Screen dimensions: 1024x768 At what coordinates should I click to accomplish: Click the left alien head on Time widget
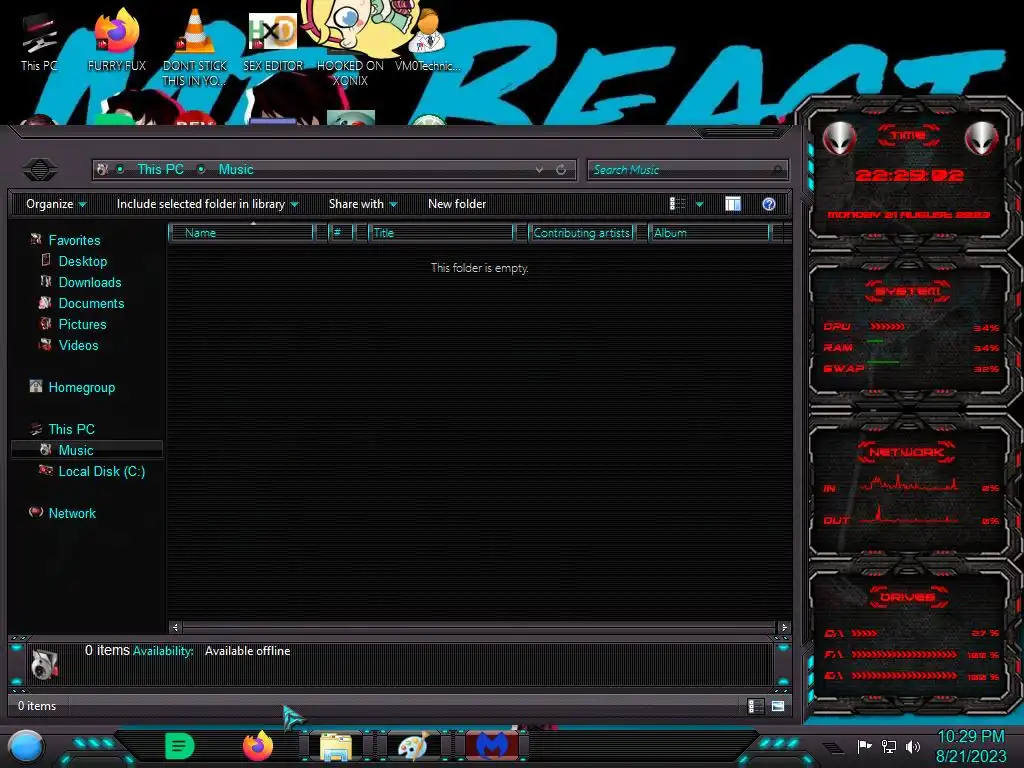click(x=839, y=138)
